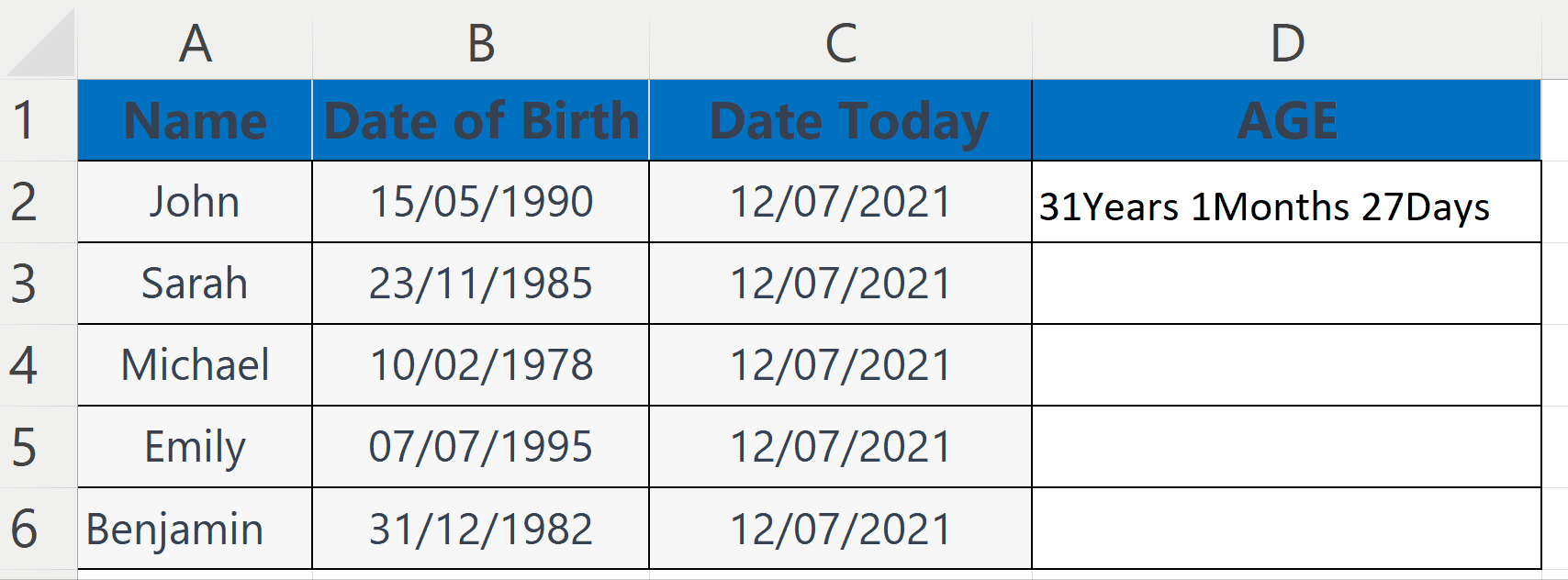
Task: Select the cell containing John
Action: click(x=194, y=201)
